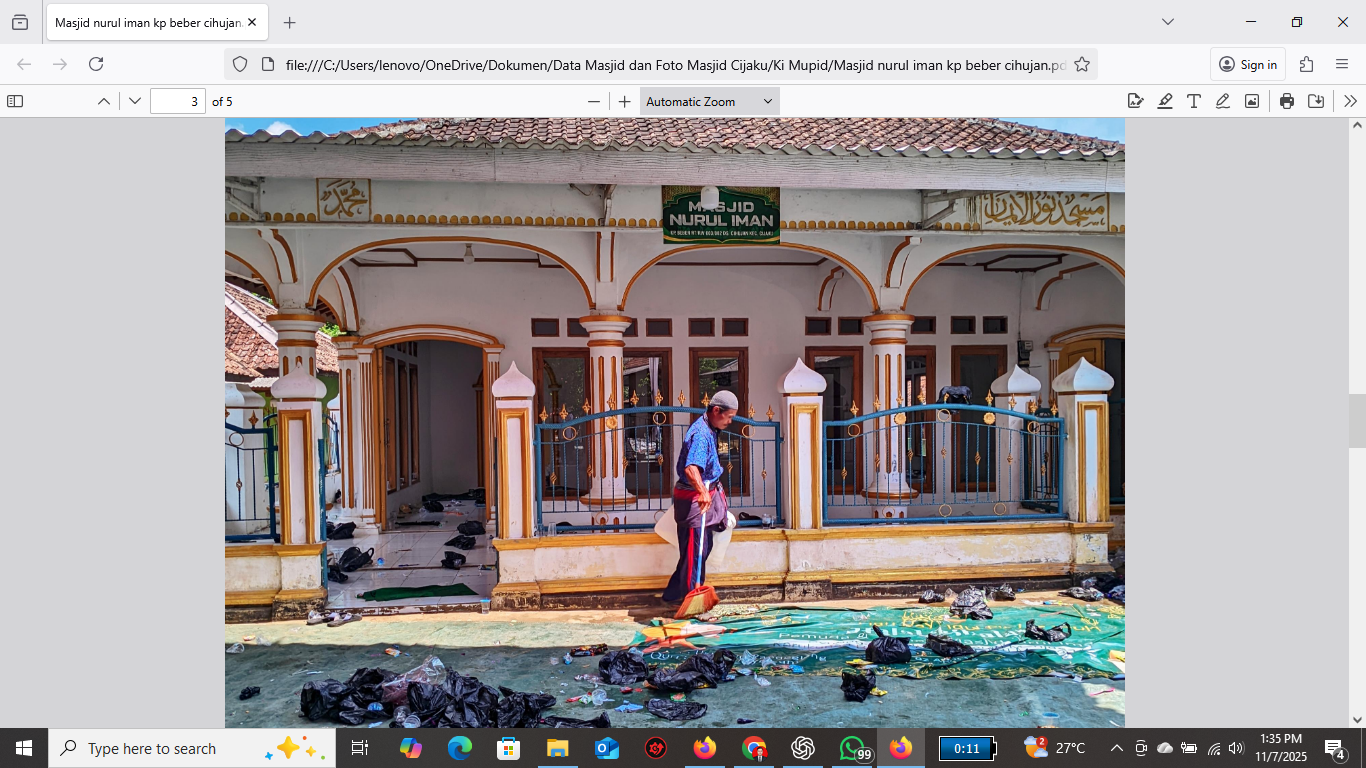Select the draw tool
The image size is (1366, 768).
coord(1223,101)
